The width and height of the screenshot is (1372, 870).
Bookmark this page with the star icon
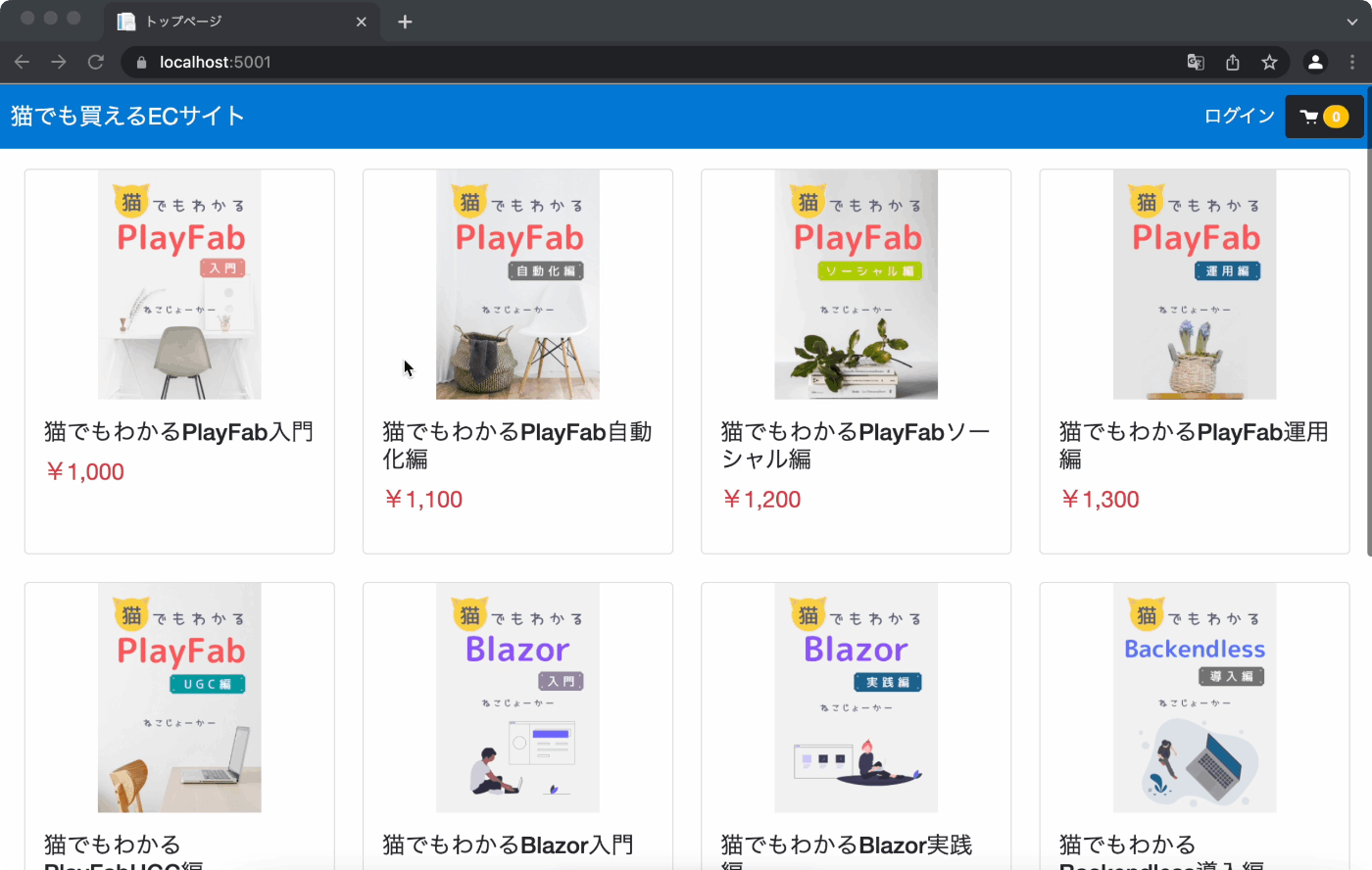1269,62
